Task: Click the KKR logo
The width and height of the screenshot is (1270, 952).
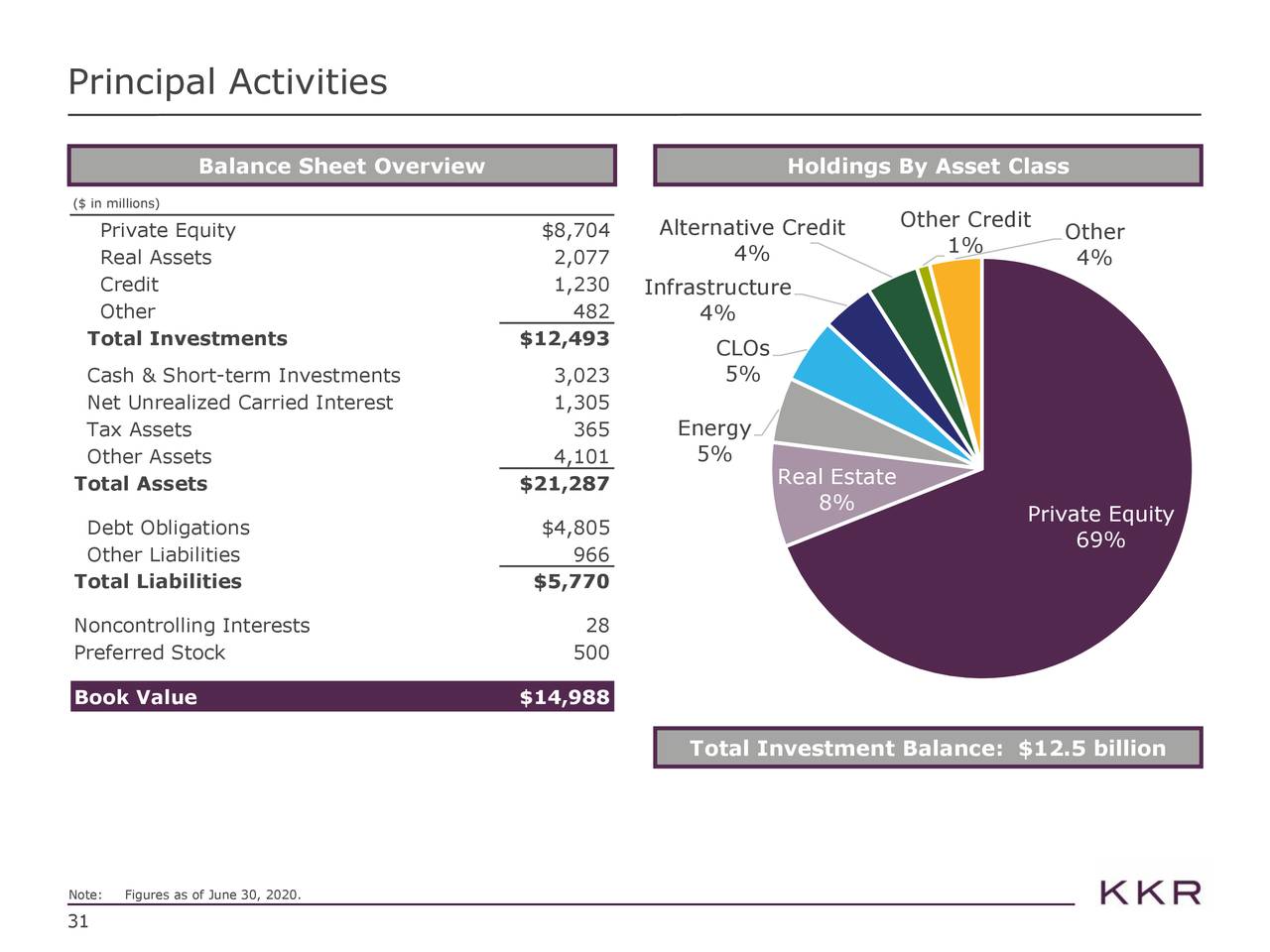Action: click(1151, 892)
